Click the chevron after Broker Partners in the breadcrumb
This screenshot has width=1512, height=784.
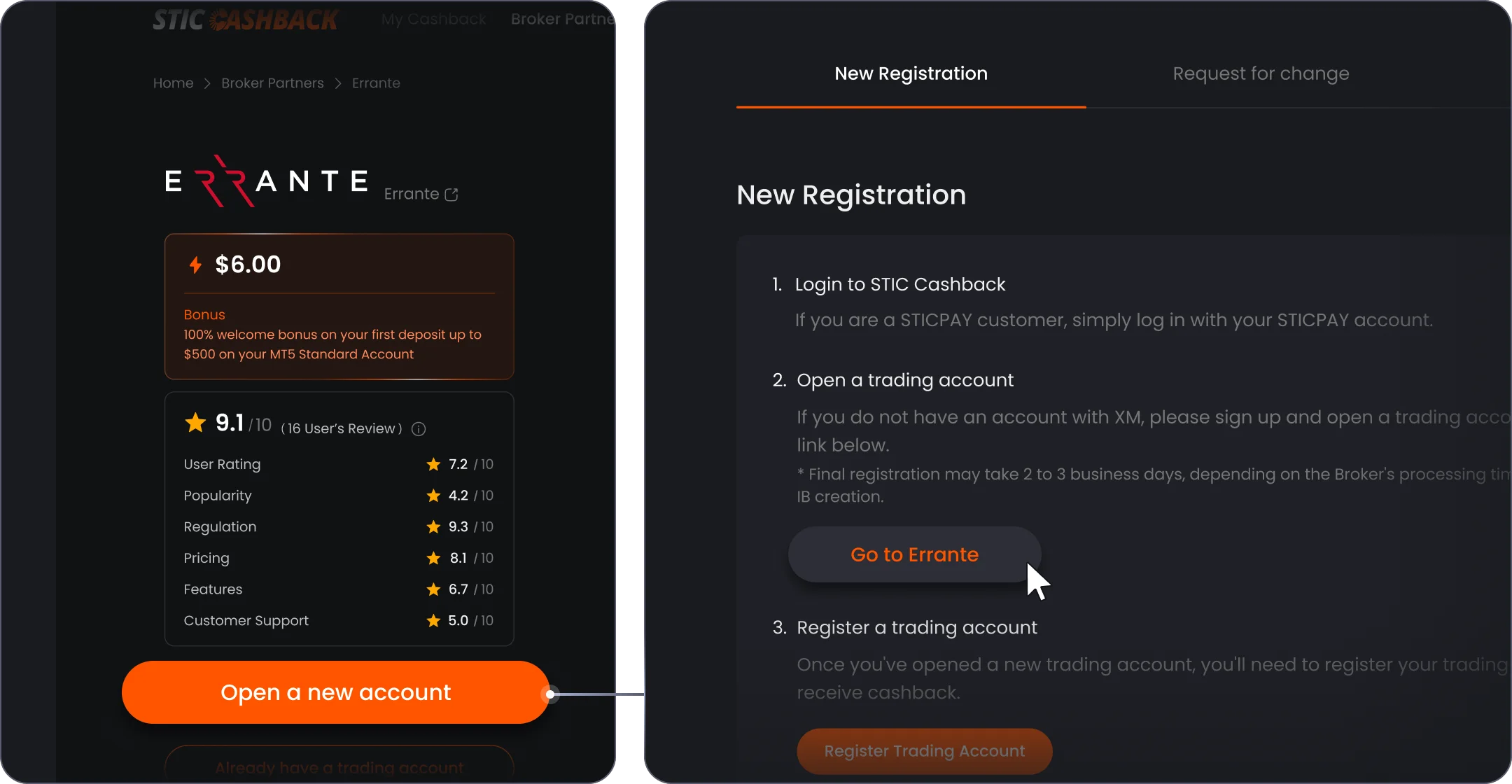coord(338,83)
